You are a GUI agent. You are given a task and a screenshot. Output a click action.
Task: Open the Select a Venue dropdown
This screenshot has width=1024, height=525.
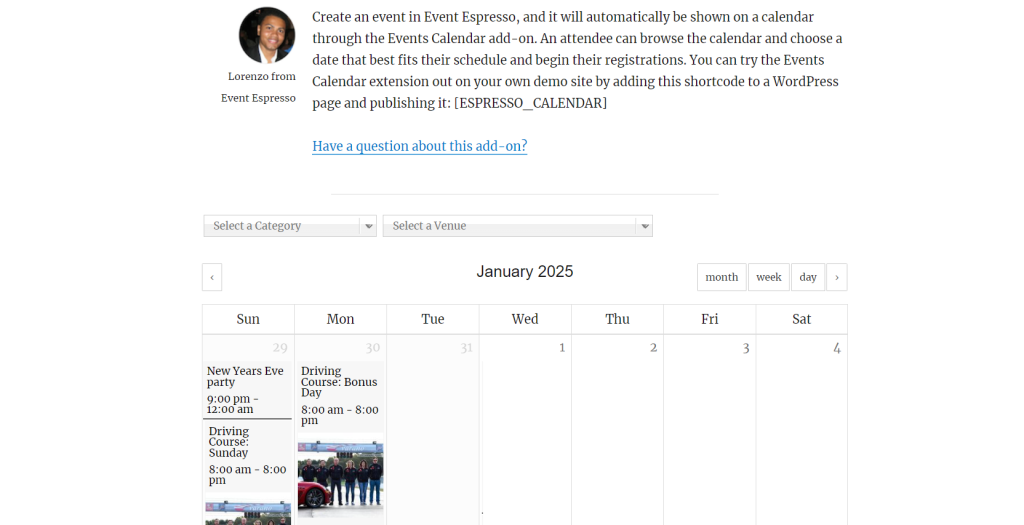tap(509, 226)
